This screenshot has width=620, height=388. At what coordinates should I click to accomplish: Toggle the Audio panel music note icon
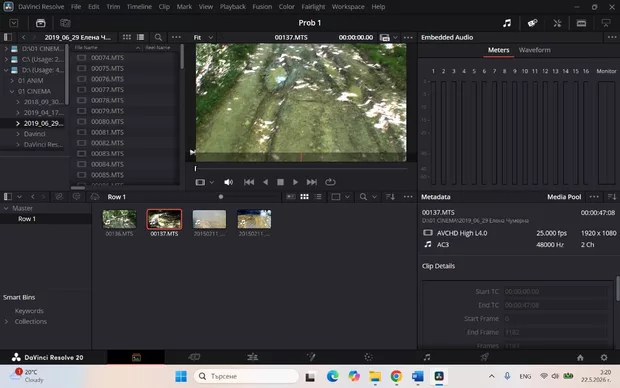[507, 23]
